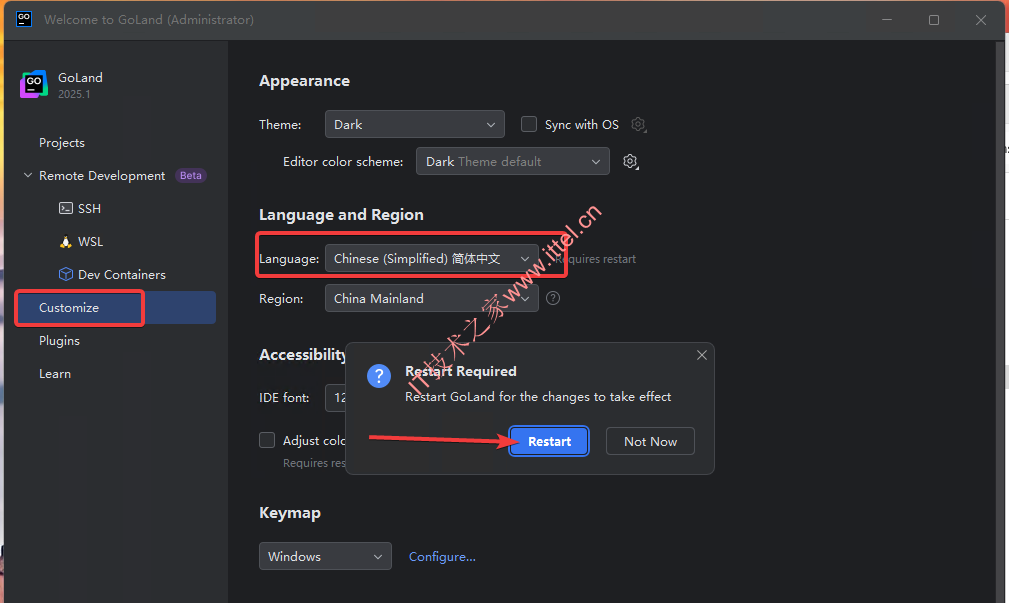Enable Sync with OS checkbox
This screenshot has width=1009, height=603.
(529, 124)
